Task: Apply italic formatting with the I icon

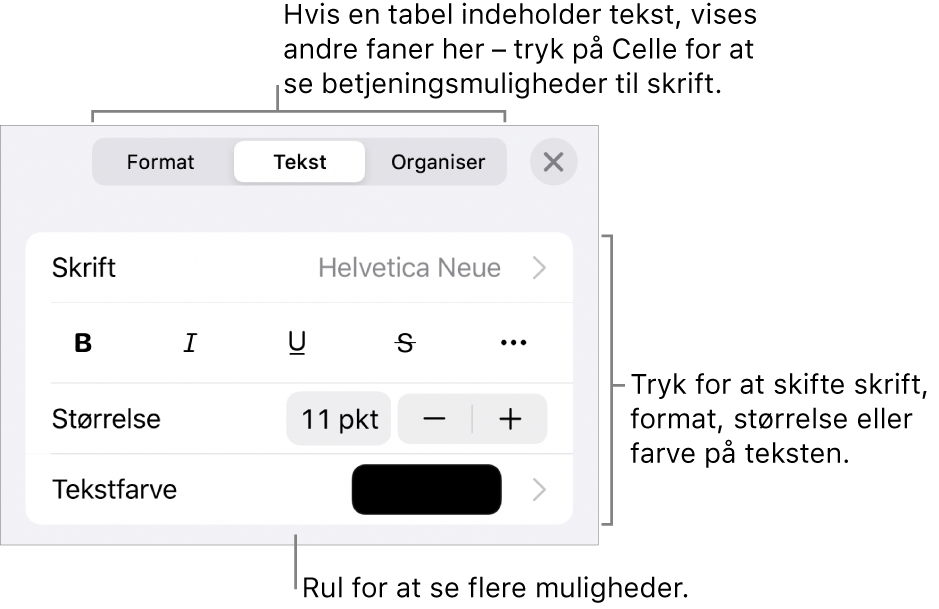Action: [x=190, y=343]
